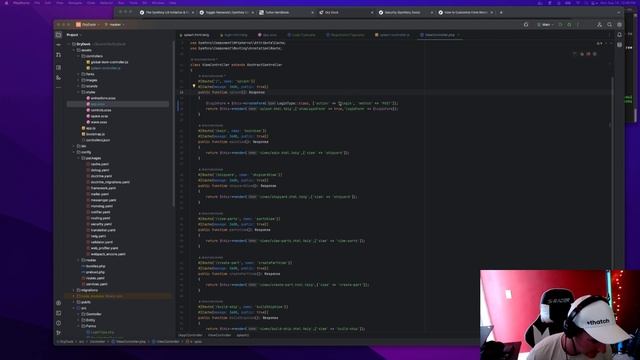Image resolution: width=640 pixels, height=360 pixels.
Task: Click inside splash function code line
Action: pyautogui.click(x=302, y=103)
